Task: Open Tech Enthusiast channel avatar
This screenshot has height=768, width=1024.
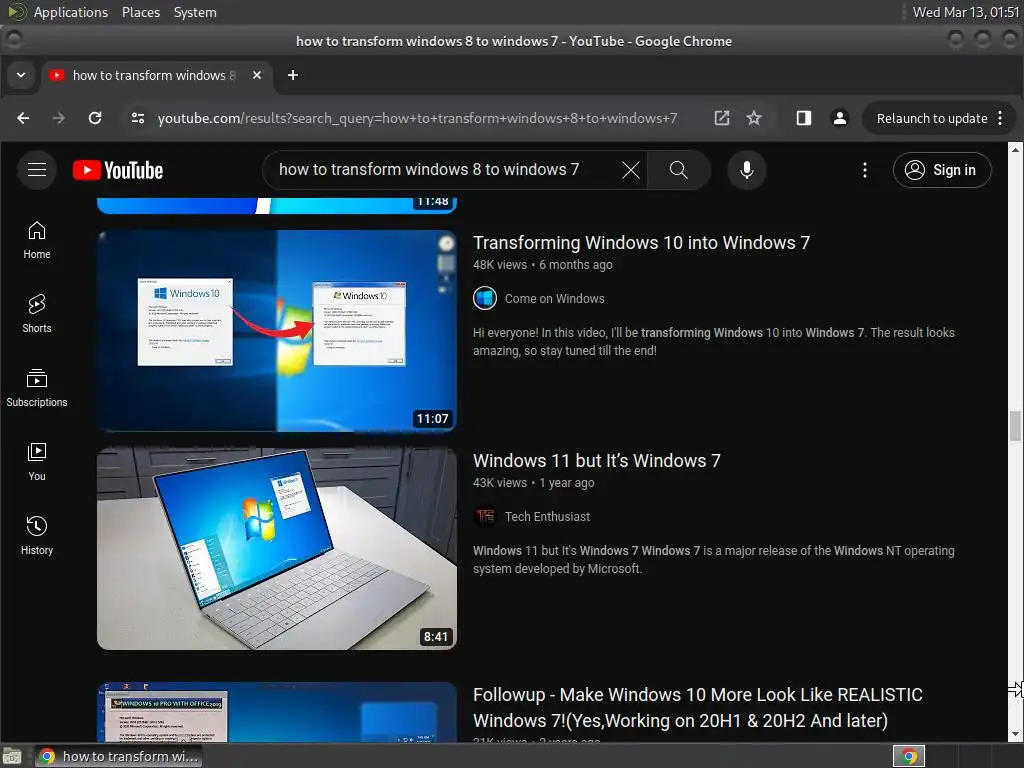Action: pyautogui.click(x=485, y=517)
